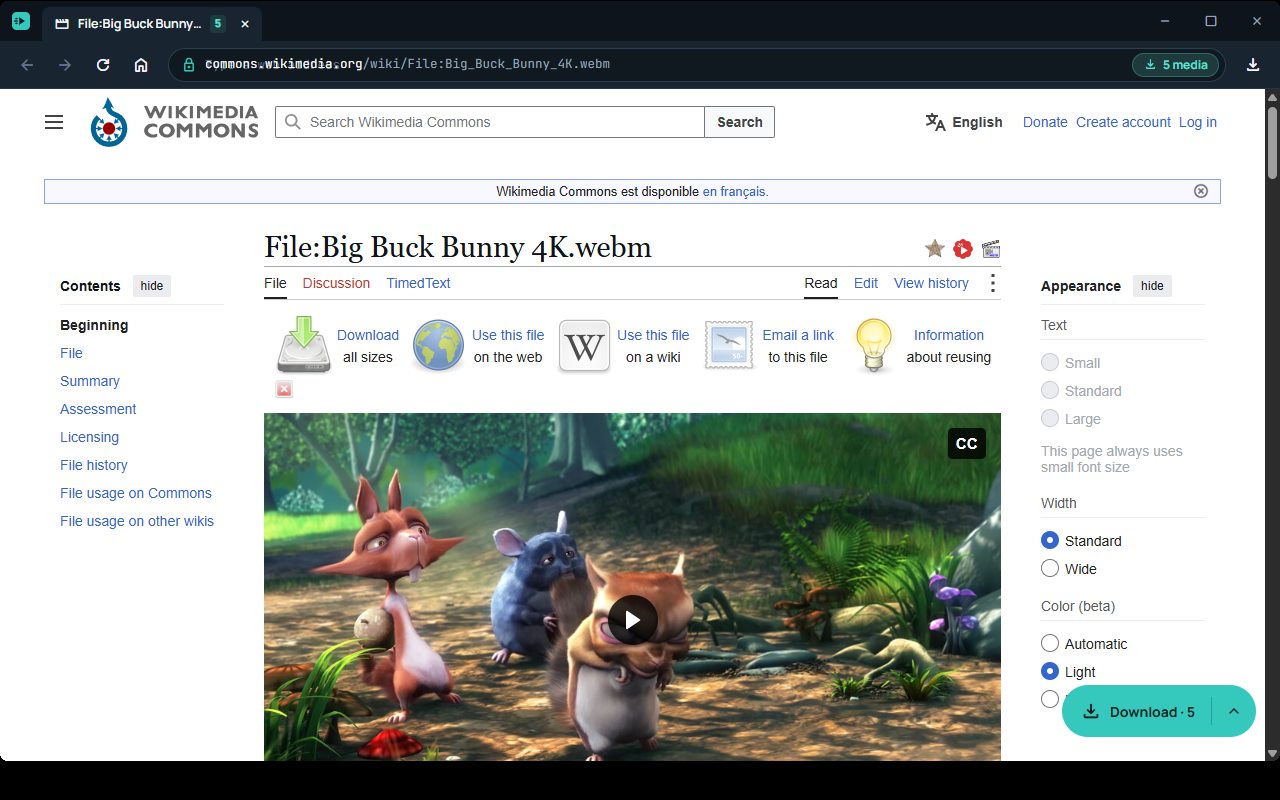
Task: Select Large text size radio button
Action: pos(1050,418)
